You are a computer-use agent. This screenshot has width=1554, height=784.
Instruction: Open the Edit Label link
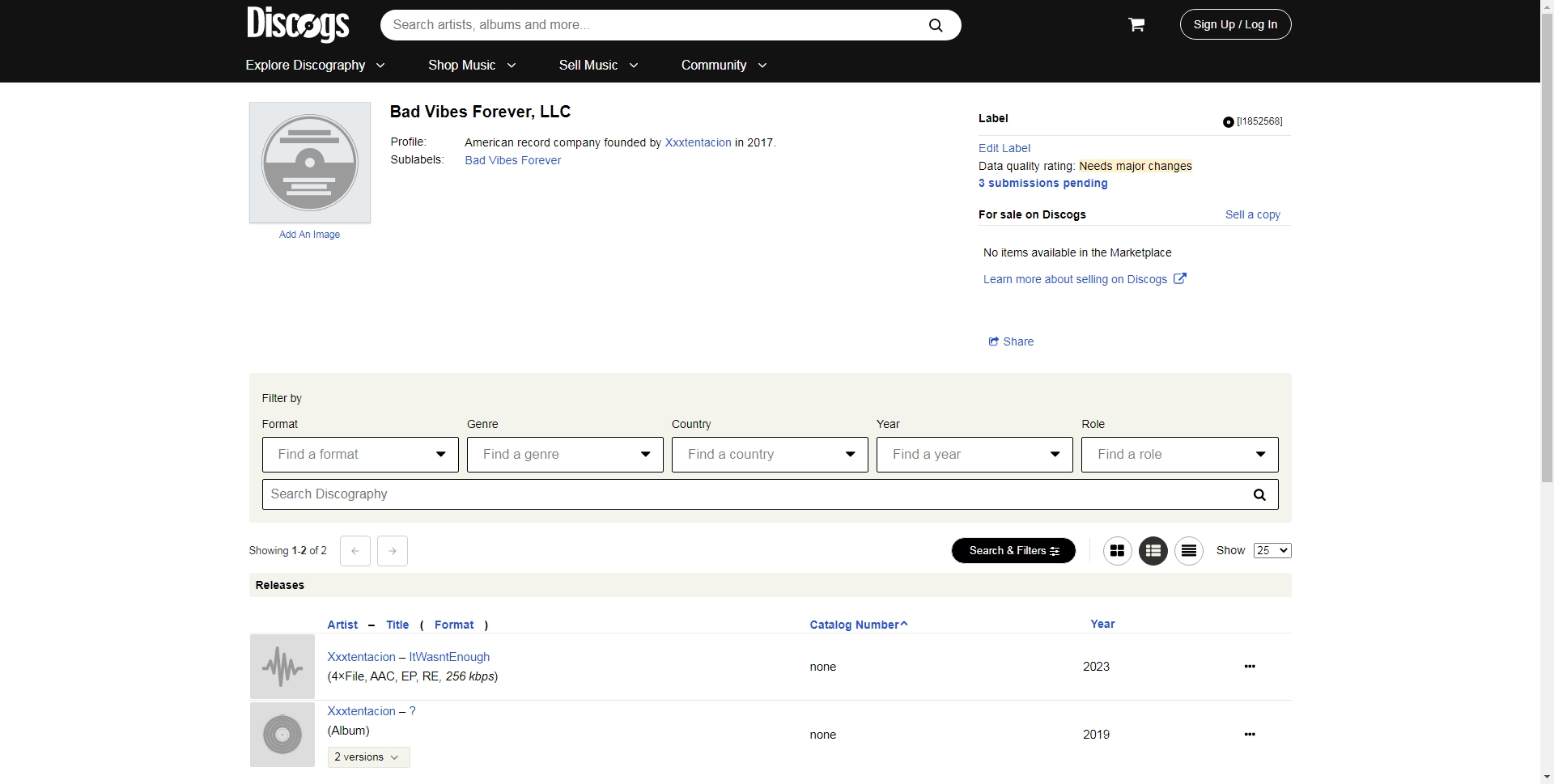[x=1004, y=148]
